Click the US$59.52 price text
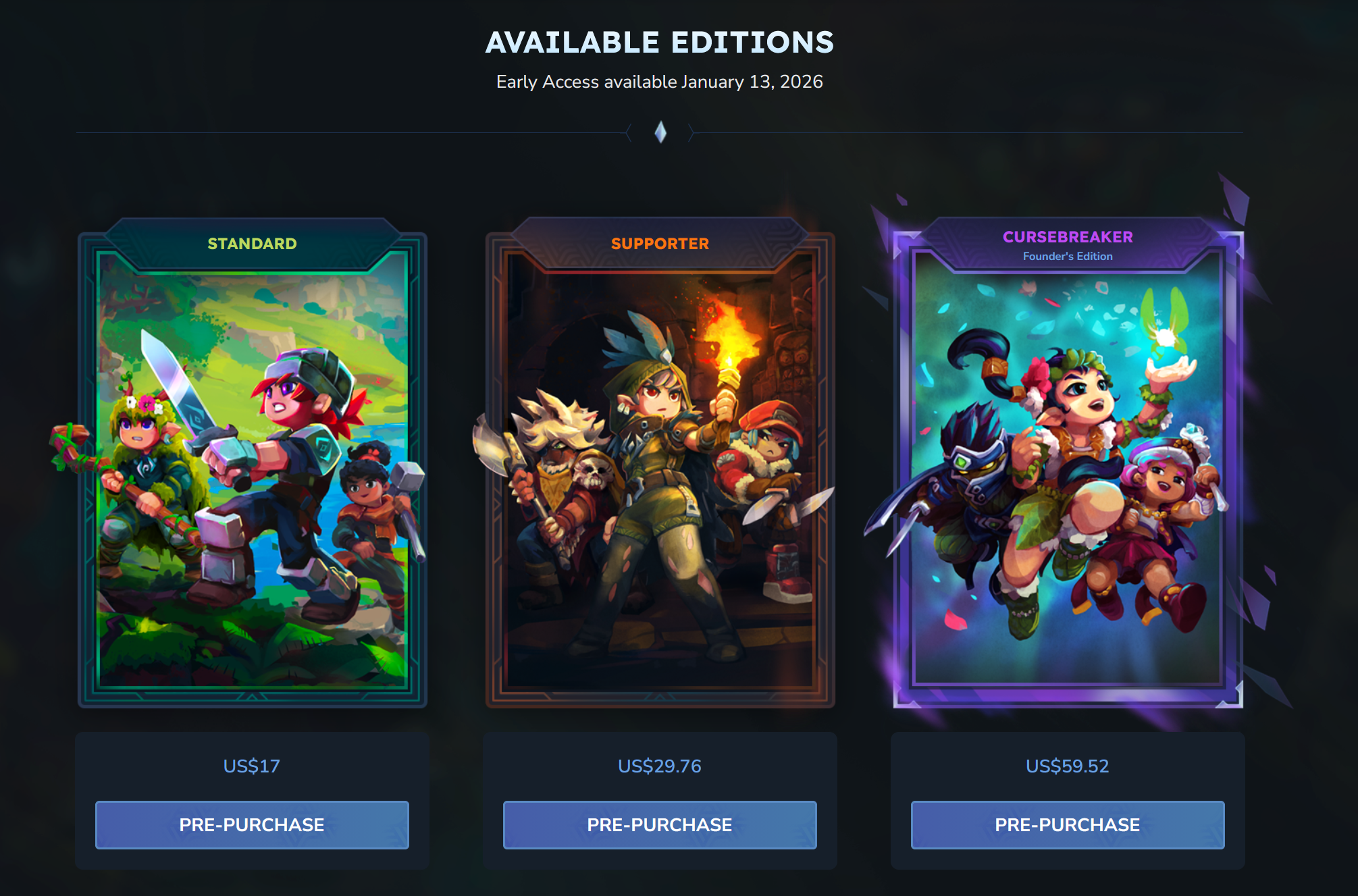Viewport: 1358px width, 896px height. [1068, 766]
